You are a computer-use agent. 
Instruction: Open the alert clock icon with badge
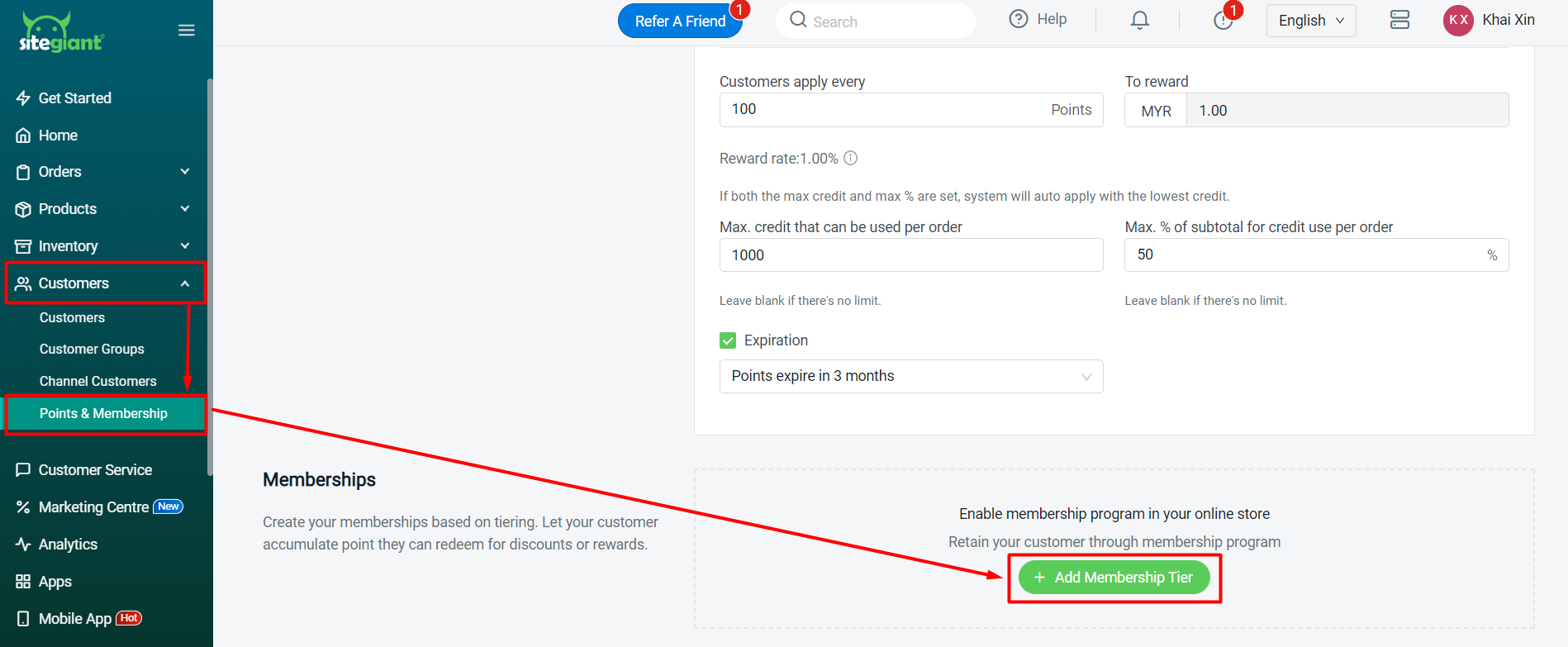pos(1224,20)
